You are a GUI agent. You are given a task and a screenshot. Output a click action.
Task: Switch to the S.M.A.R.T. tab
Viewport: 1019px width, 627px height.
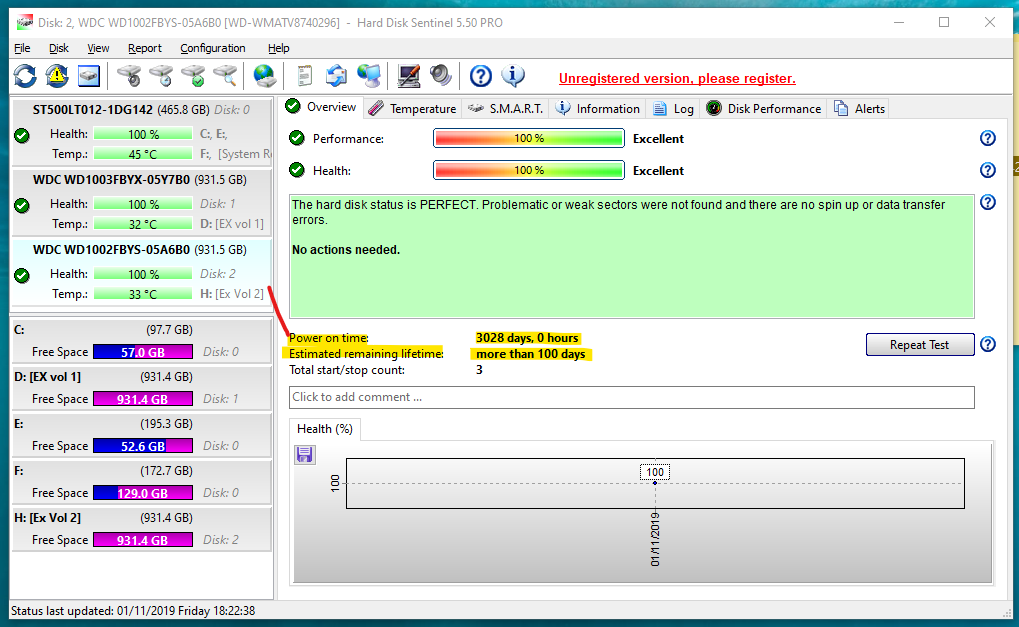(506, 109)
